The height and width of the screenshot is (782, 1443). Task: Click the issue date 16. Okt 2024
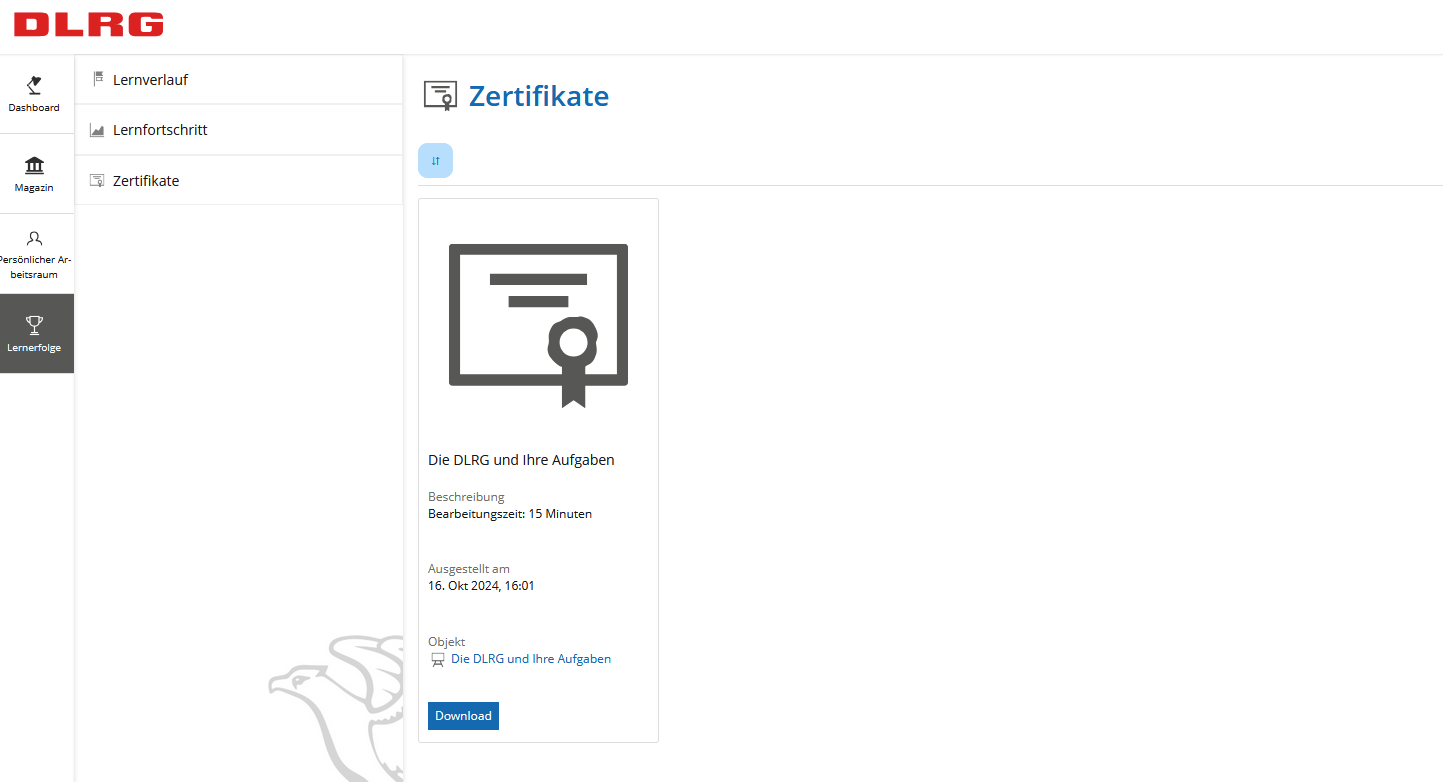click(x=481, y=586)
